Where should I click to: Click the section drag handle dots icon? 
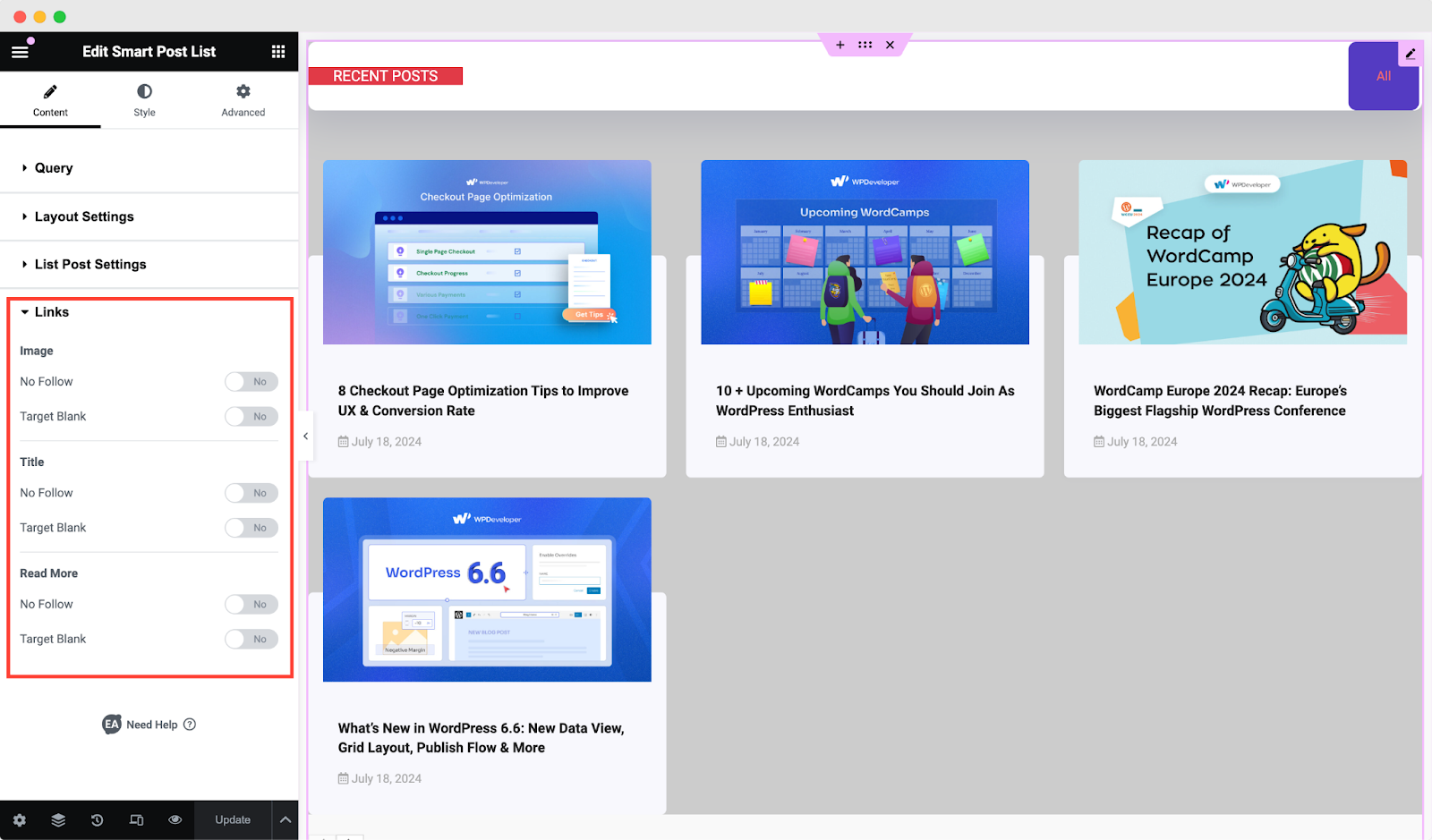(x=865, y=45)
